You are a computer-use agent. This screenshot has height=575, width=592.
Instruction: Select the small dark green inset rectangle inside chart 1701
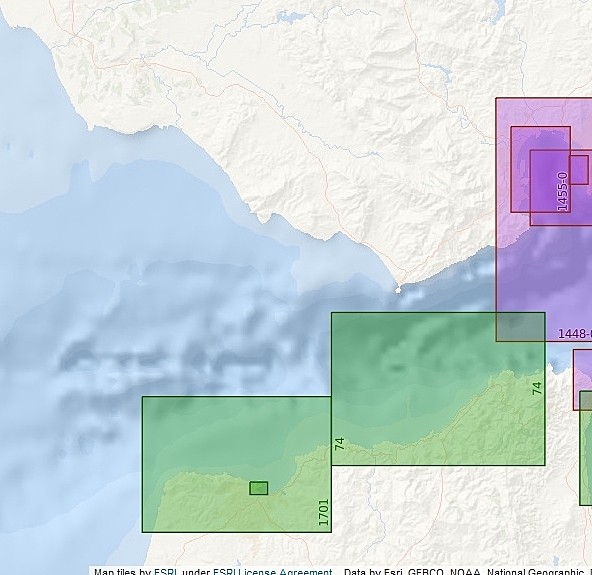[259, 488]
